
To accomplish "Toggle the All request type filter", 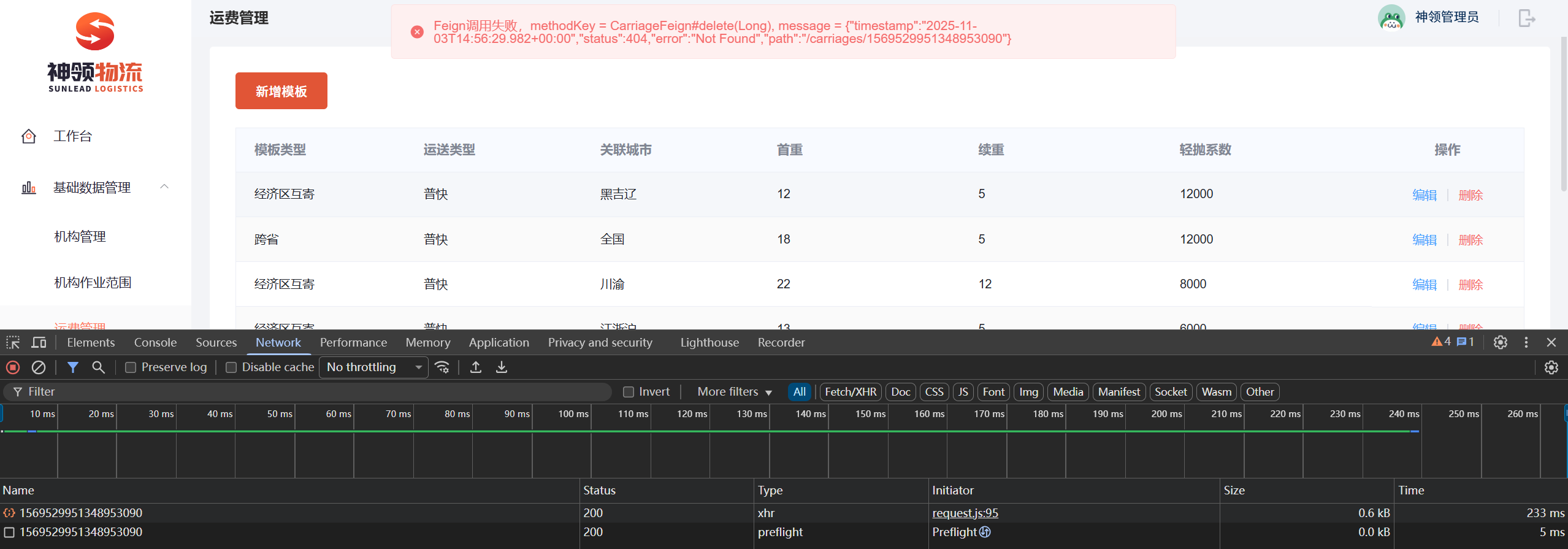I will pos(800,392).
